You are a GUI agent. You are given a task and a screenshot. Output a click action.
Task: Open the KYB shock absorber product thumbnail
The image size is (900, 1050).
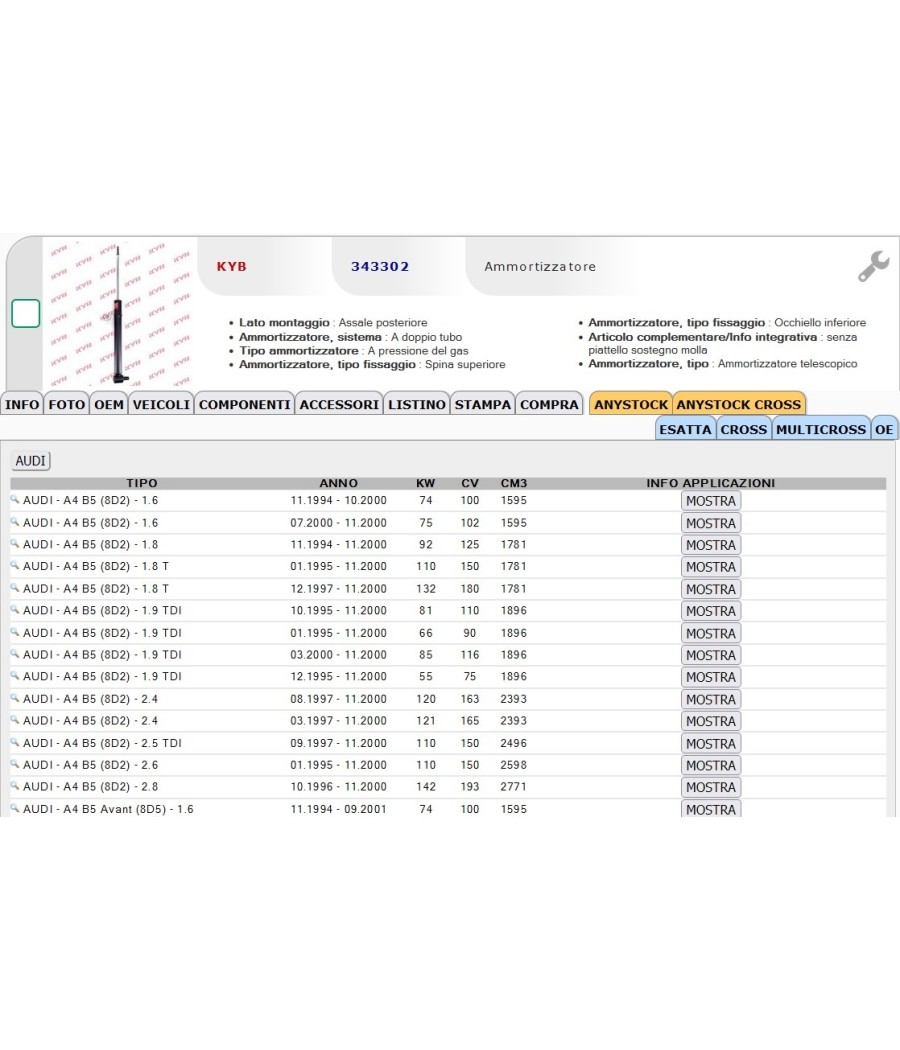[120, 313]
